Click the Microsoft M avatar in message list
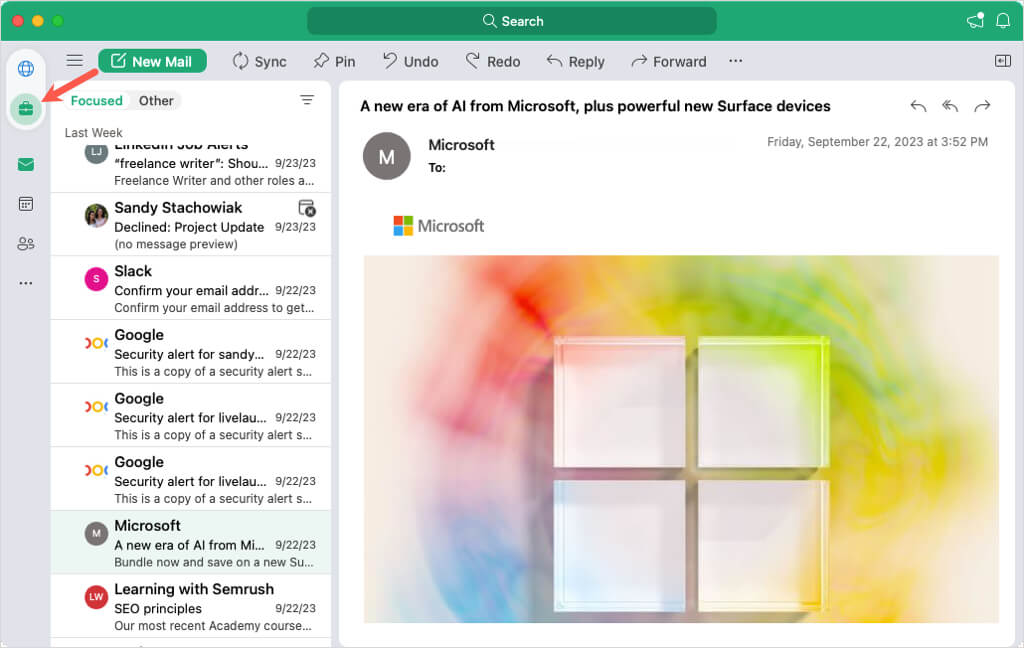Viewport: 1024px width, 648px height. [96, 534]
